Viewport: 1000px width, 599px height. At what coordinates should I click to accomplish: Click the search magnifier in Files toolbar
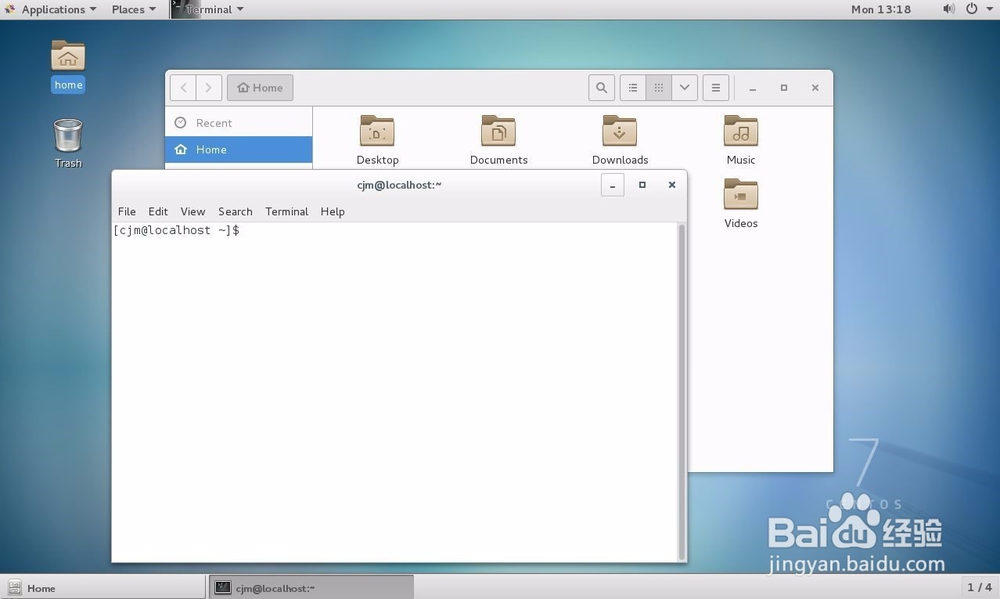pyautogui.click(x=601, y=87)
